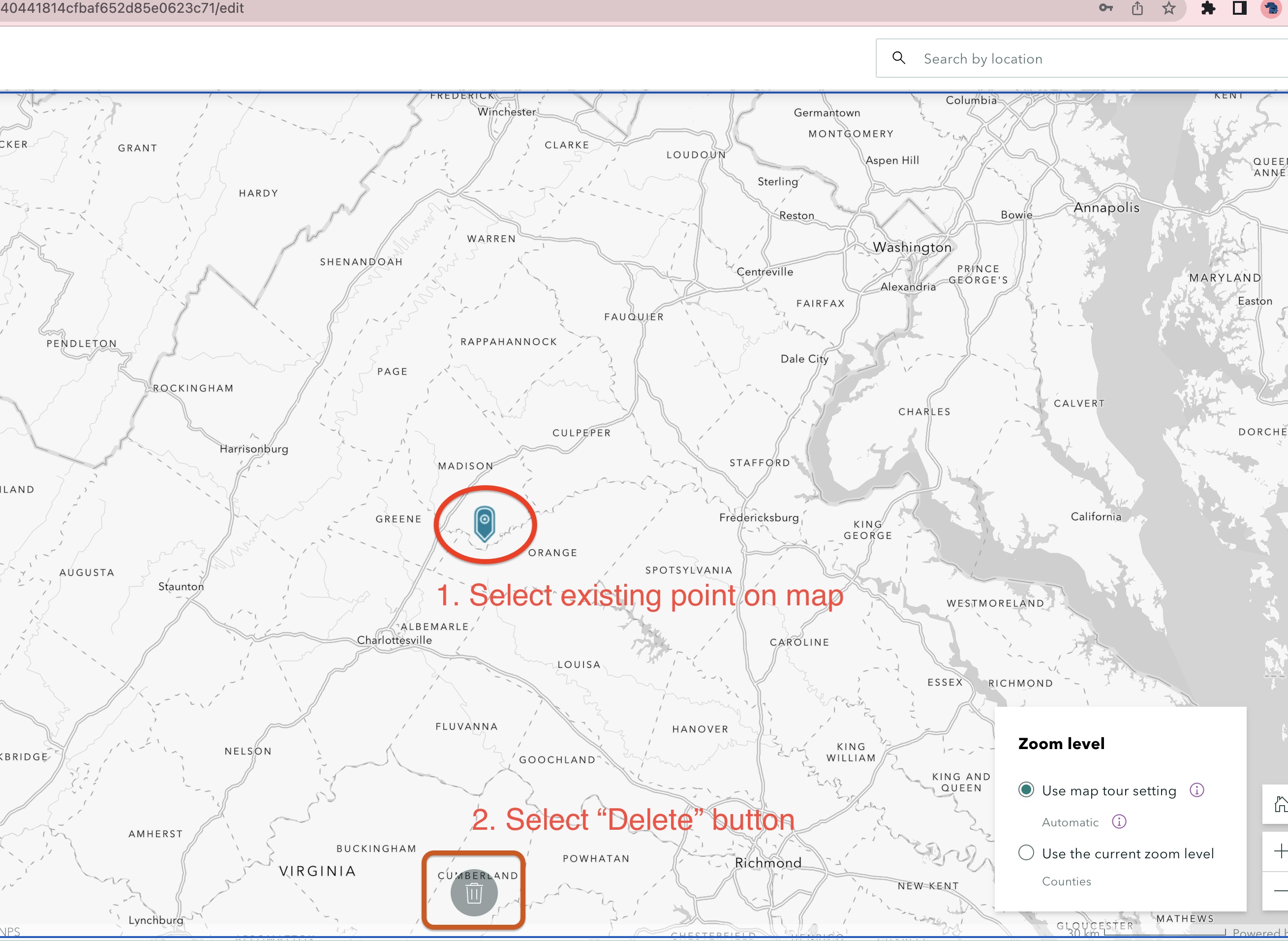Toggle browser side panel icon
This screenshot has width=1288, height=941.
1239,8
